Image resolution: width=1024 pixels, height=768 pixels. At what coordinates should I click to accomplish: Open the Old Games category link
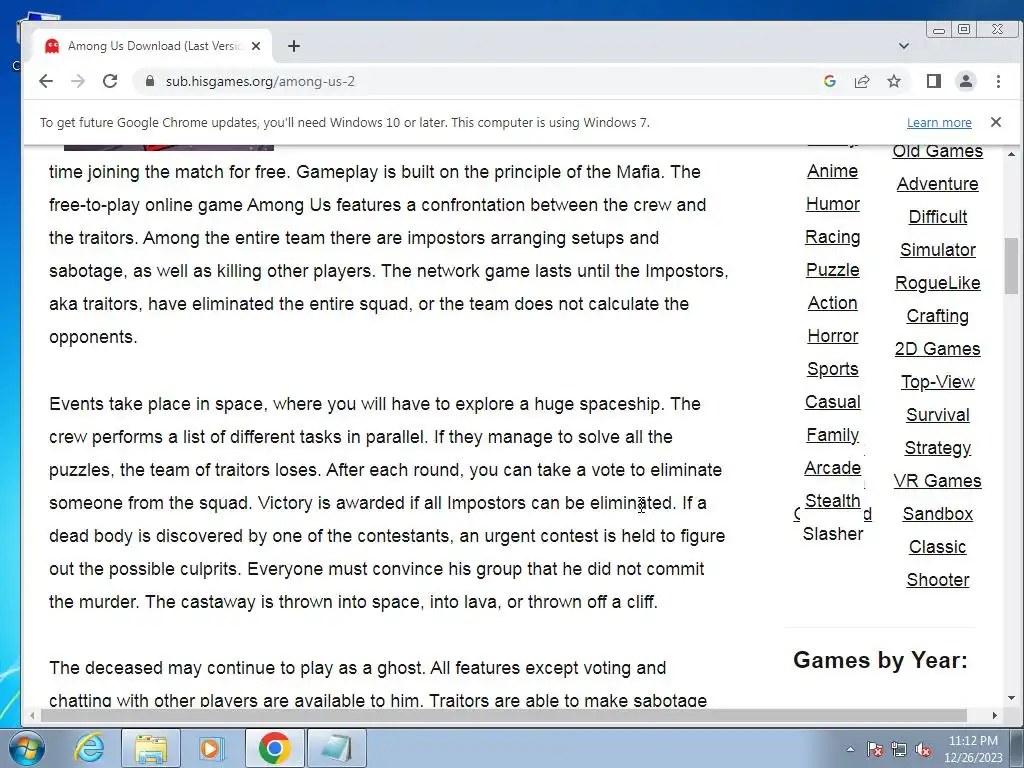click(938, 151)
